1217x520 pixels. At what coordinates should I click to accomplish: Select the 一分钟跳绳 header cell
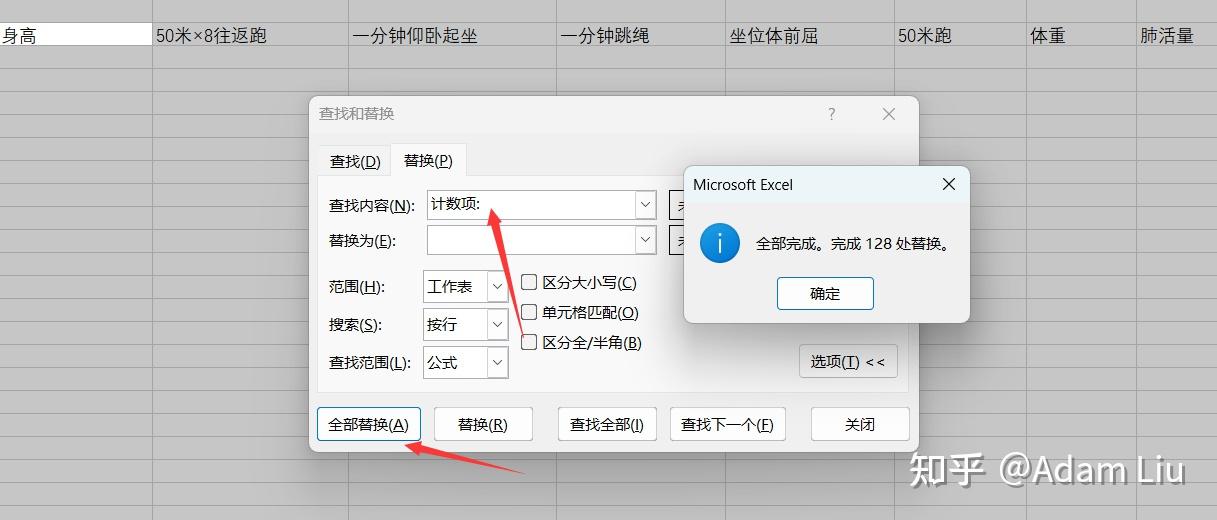tap(641, 35)
